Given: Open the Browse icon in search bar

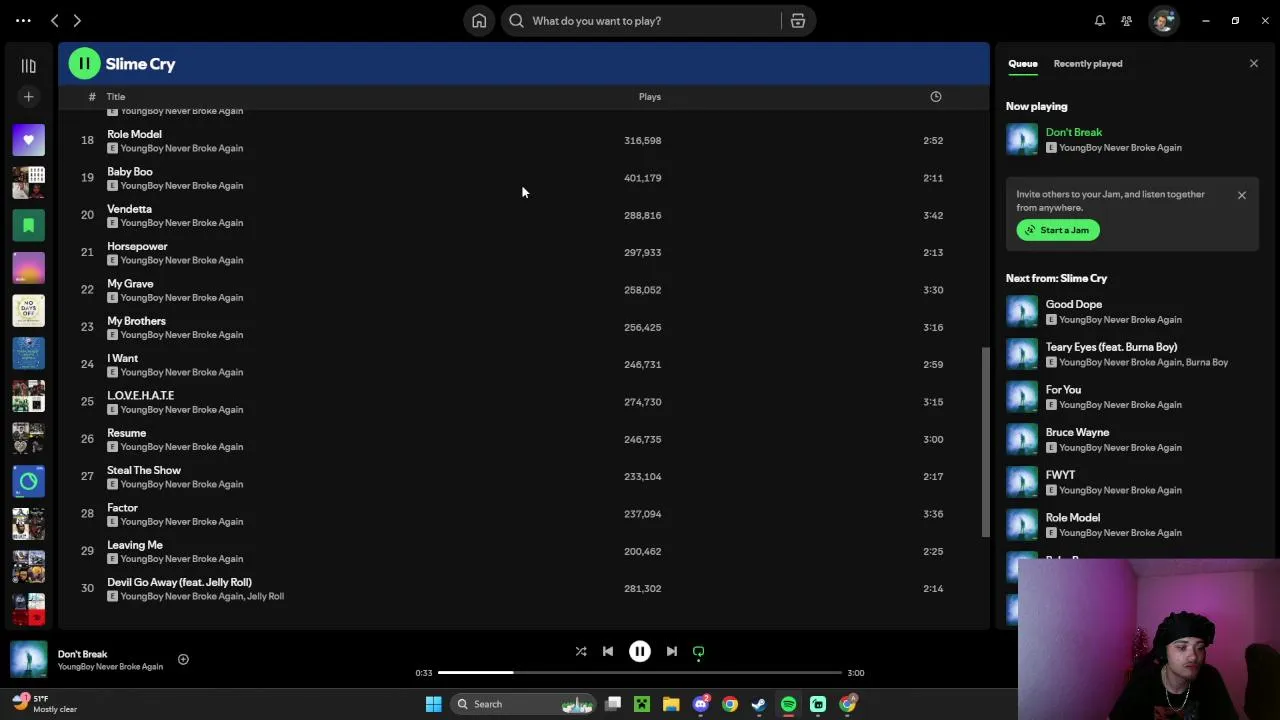Looking at the screenshot, I should point(798,20).
